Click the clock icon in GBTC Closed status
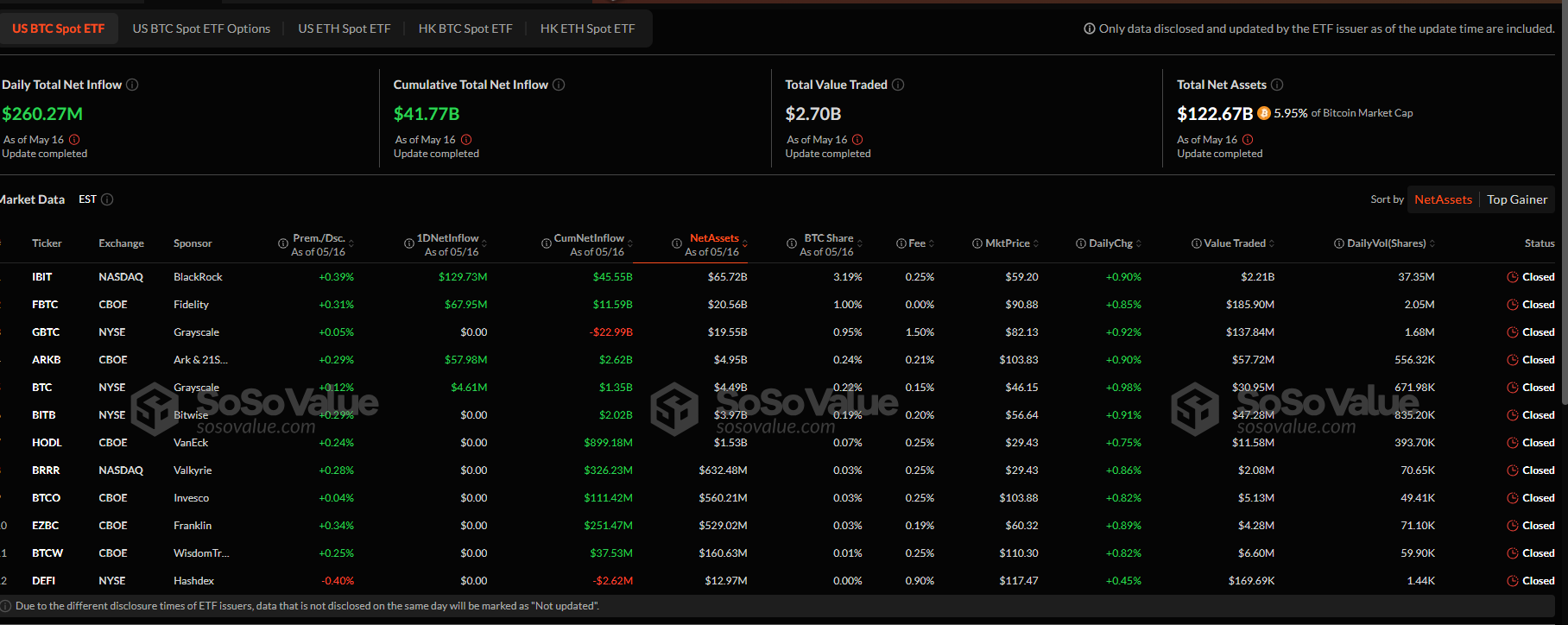Screen dimensions: 1568x625 click(1513, 332)
